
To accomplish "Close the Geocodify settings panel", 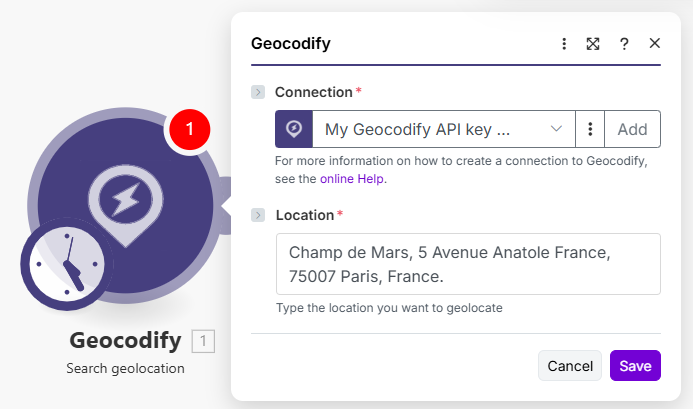I will tap(655, 44).
